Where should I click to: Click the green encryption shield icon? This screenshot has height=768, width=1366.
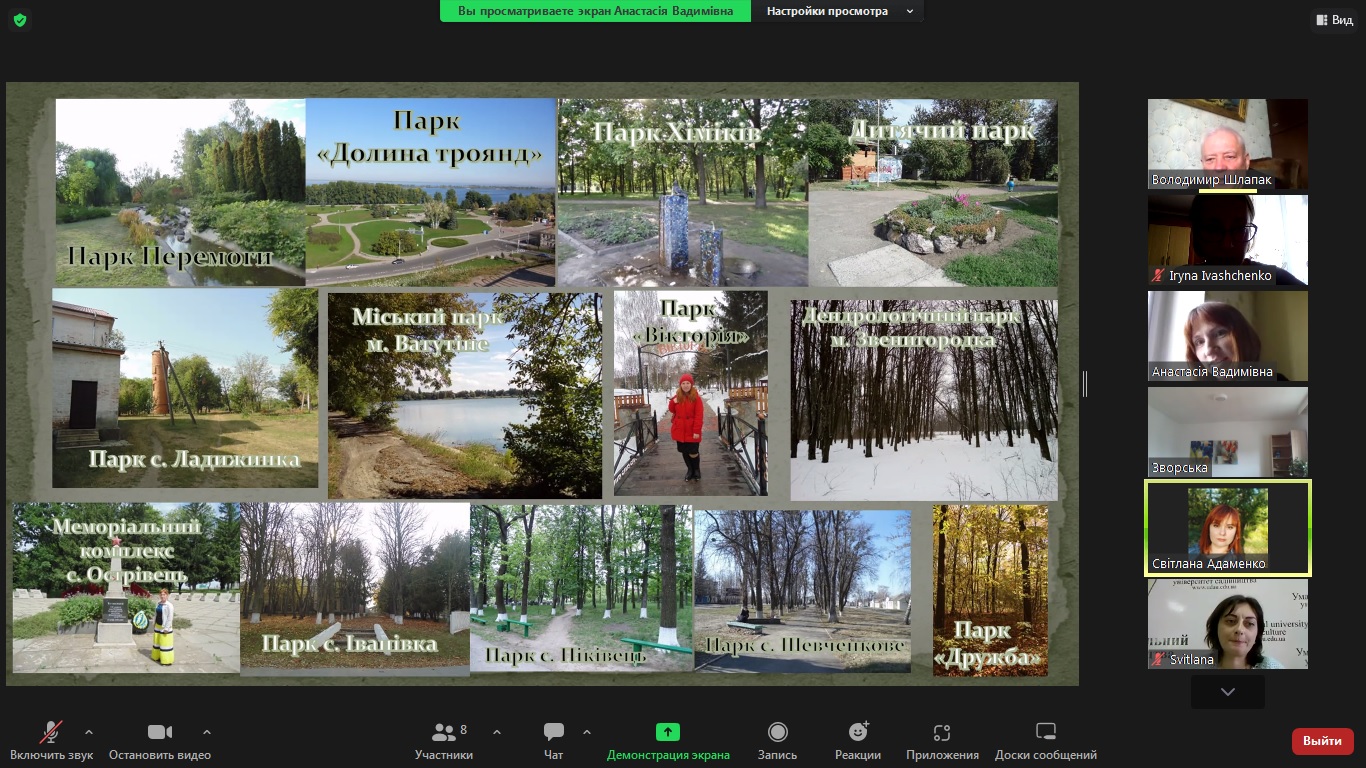20,20
